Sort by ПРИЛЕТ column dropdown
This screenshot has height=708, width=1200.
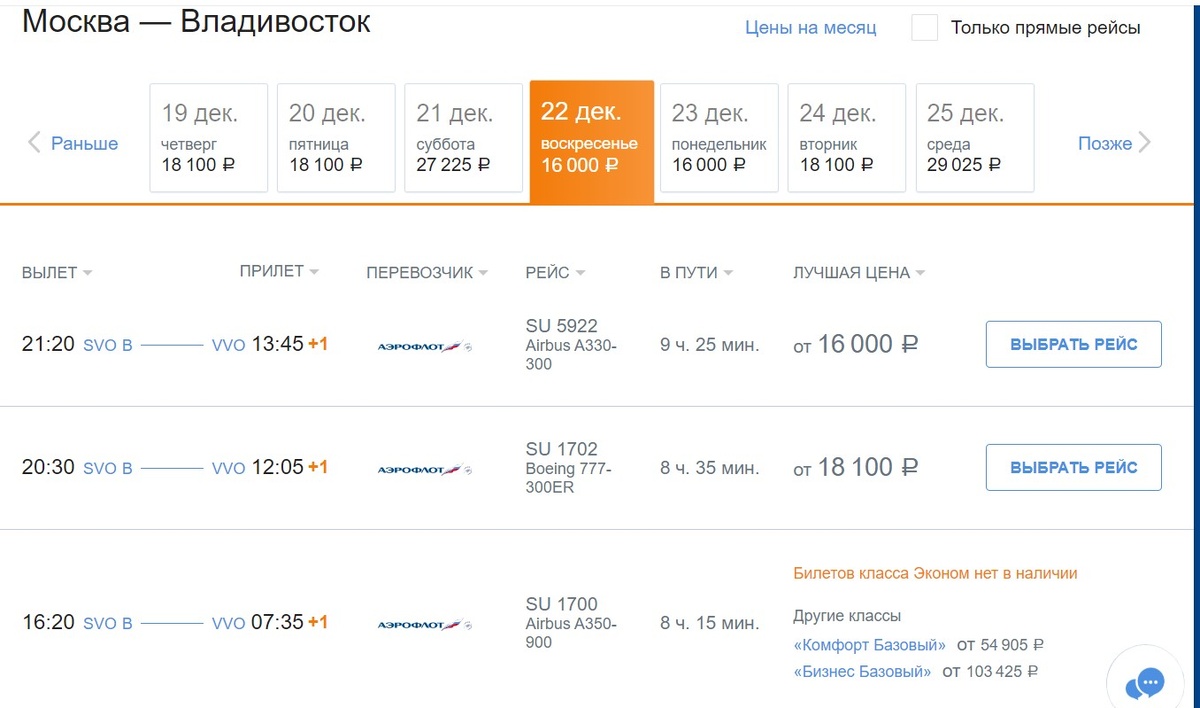[279, 272]
